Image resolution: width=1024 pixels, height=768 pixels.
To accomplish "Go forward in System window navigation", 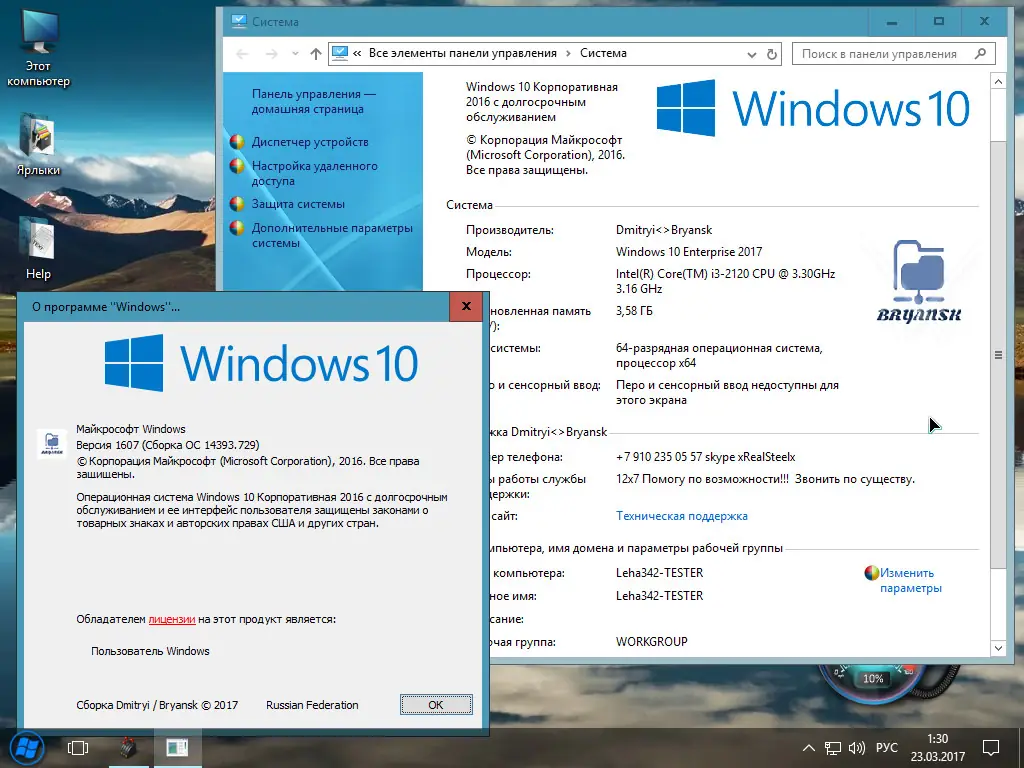I will 271,54.
